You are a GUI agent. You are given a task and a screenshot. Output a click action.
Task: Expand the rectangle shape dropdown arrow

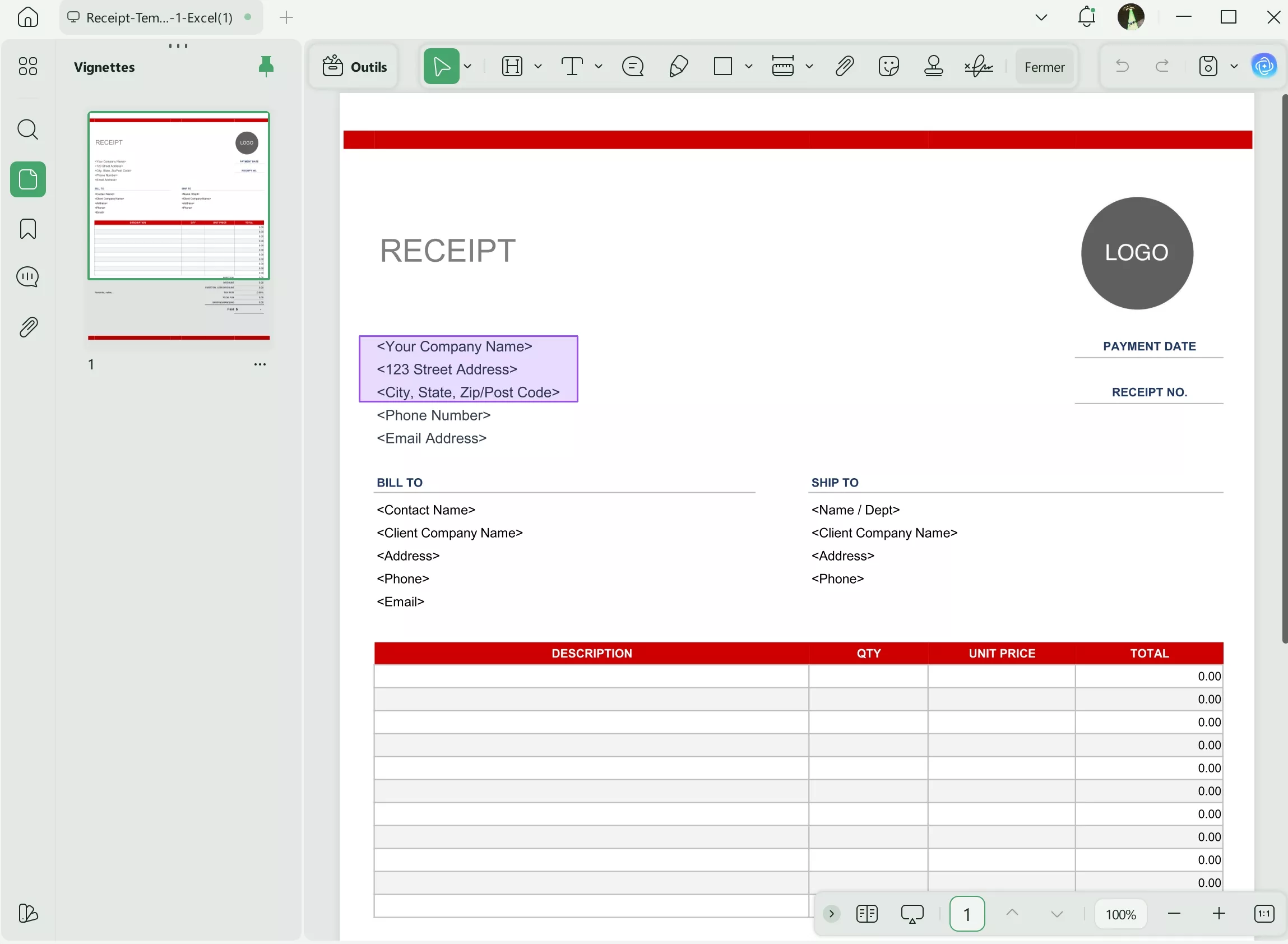(749, 67)
